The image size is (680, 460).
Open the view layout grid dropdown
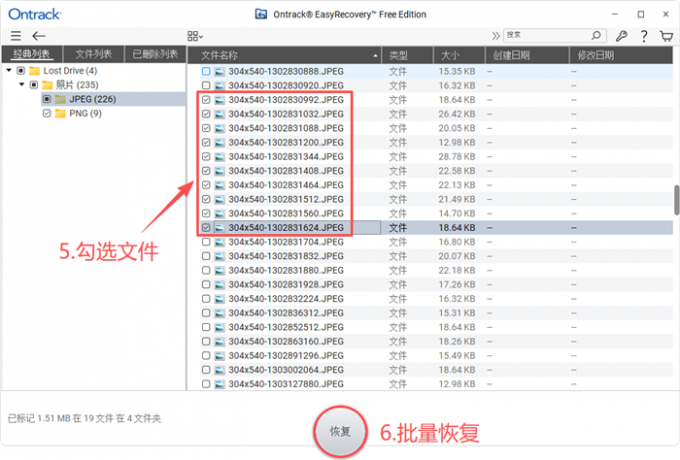tap(195, 36)
